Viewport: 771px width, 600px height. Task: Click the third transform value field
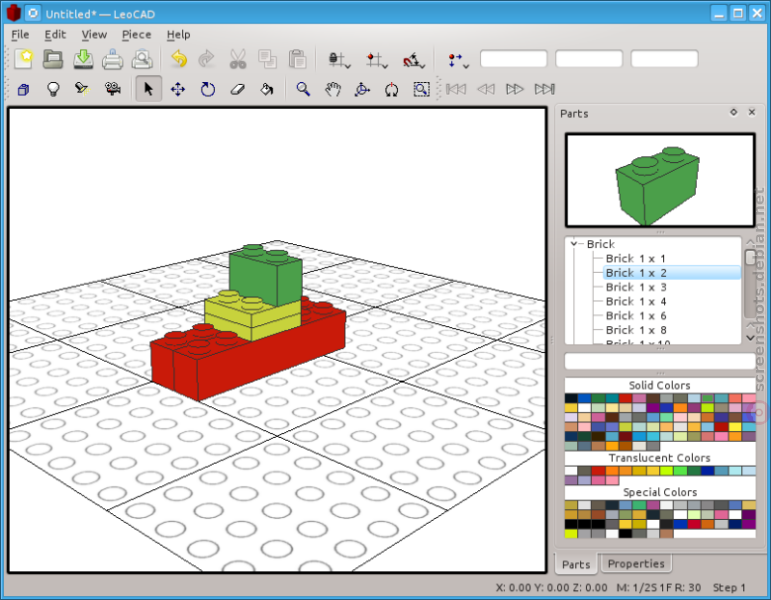(664, 59)
